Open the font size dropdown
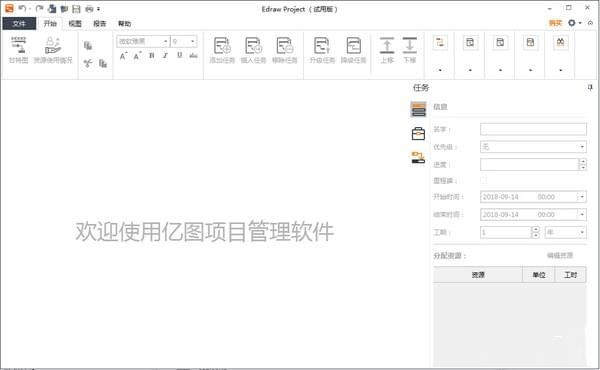Viewport: 600px width, 370px height. (x=192, y=41)
